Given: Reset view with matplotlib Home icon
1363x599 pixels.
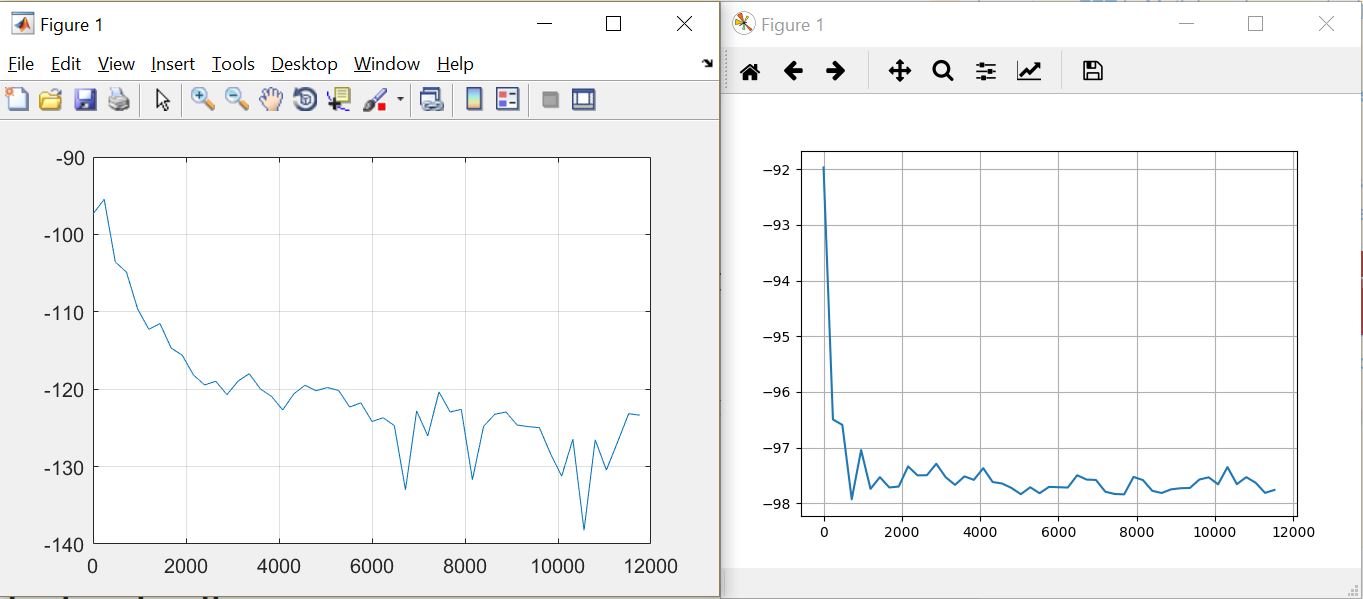Looking at the screenshot, I should point(750,71).
